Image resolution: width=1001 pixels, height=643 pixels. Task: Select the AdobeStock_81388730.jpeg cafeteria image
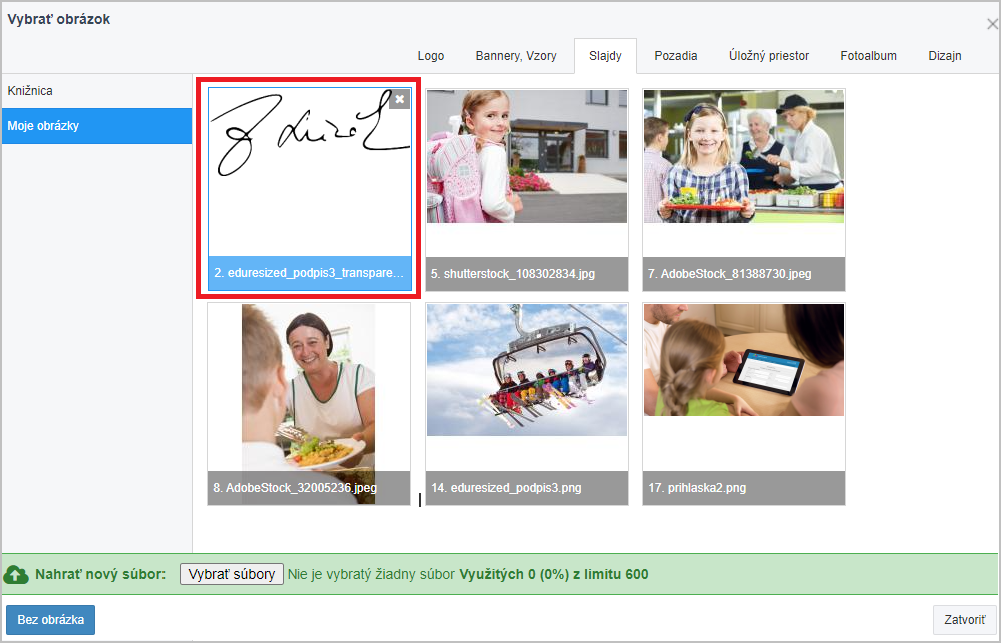click(x=744, y=170)
